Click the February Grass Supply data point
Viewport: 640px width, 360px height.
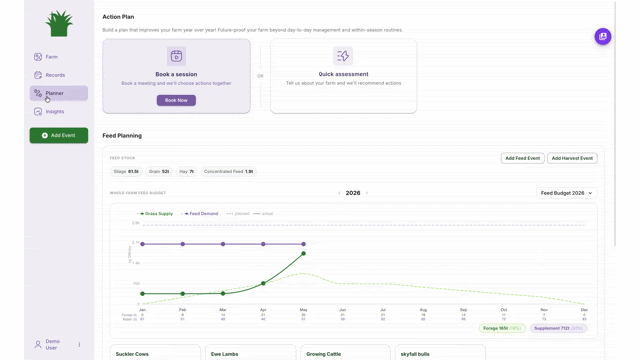coord(183,293)
